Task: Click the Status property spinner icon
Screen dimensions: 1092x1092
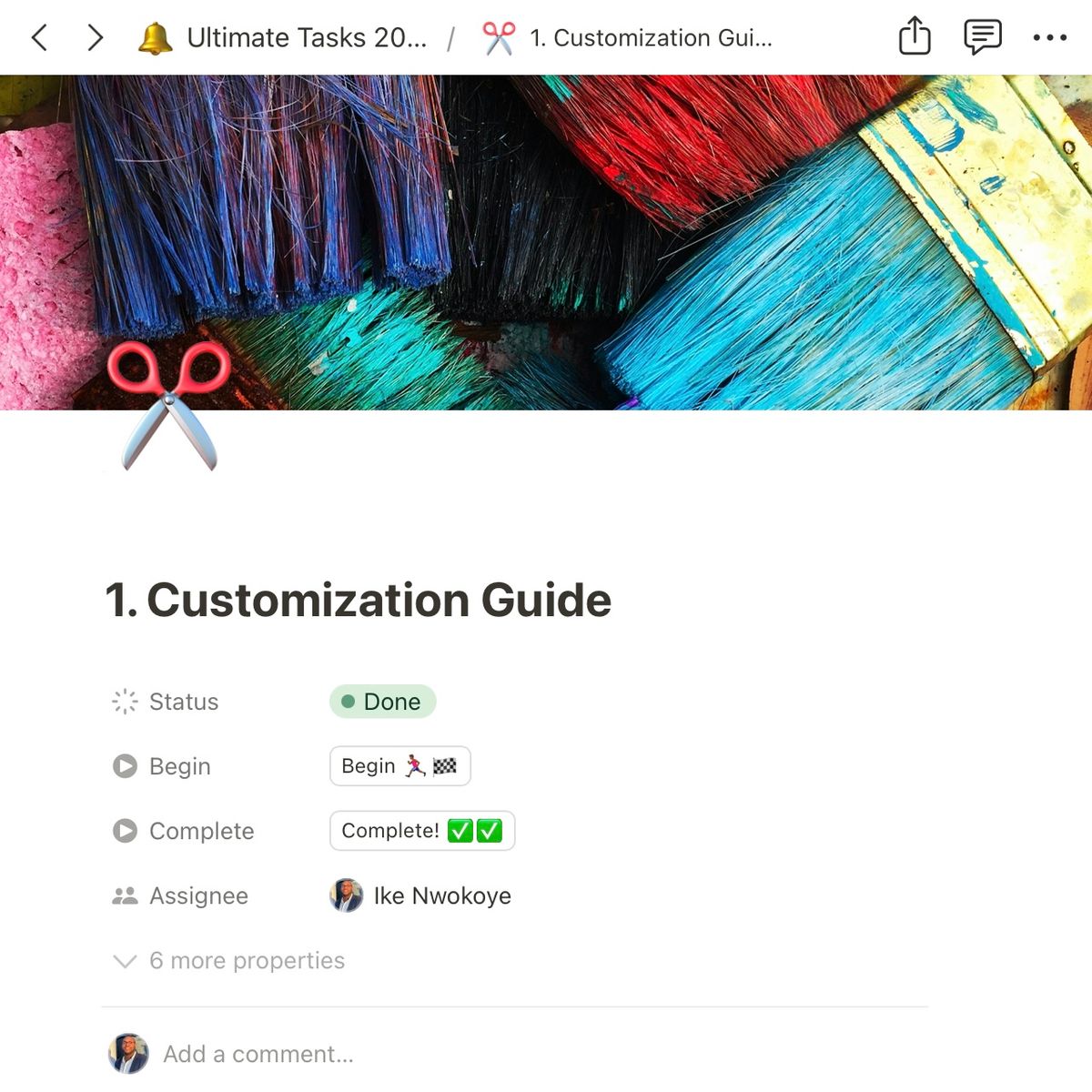Action: point(125,702)
